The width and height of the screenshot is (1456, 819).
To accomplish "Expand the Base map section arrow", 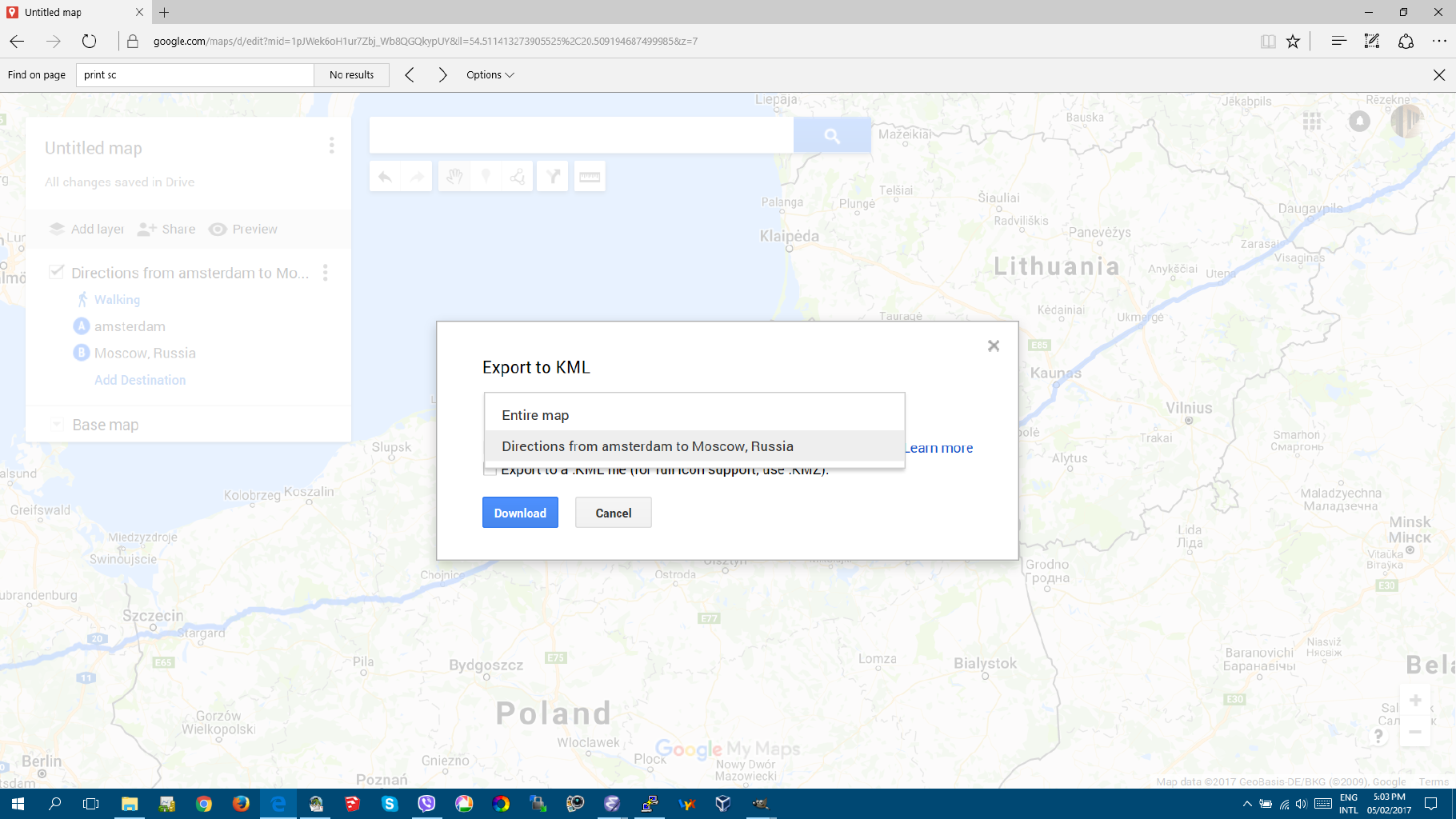I will pyautogui.click(x=56, y=425).
